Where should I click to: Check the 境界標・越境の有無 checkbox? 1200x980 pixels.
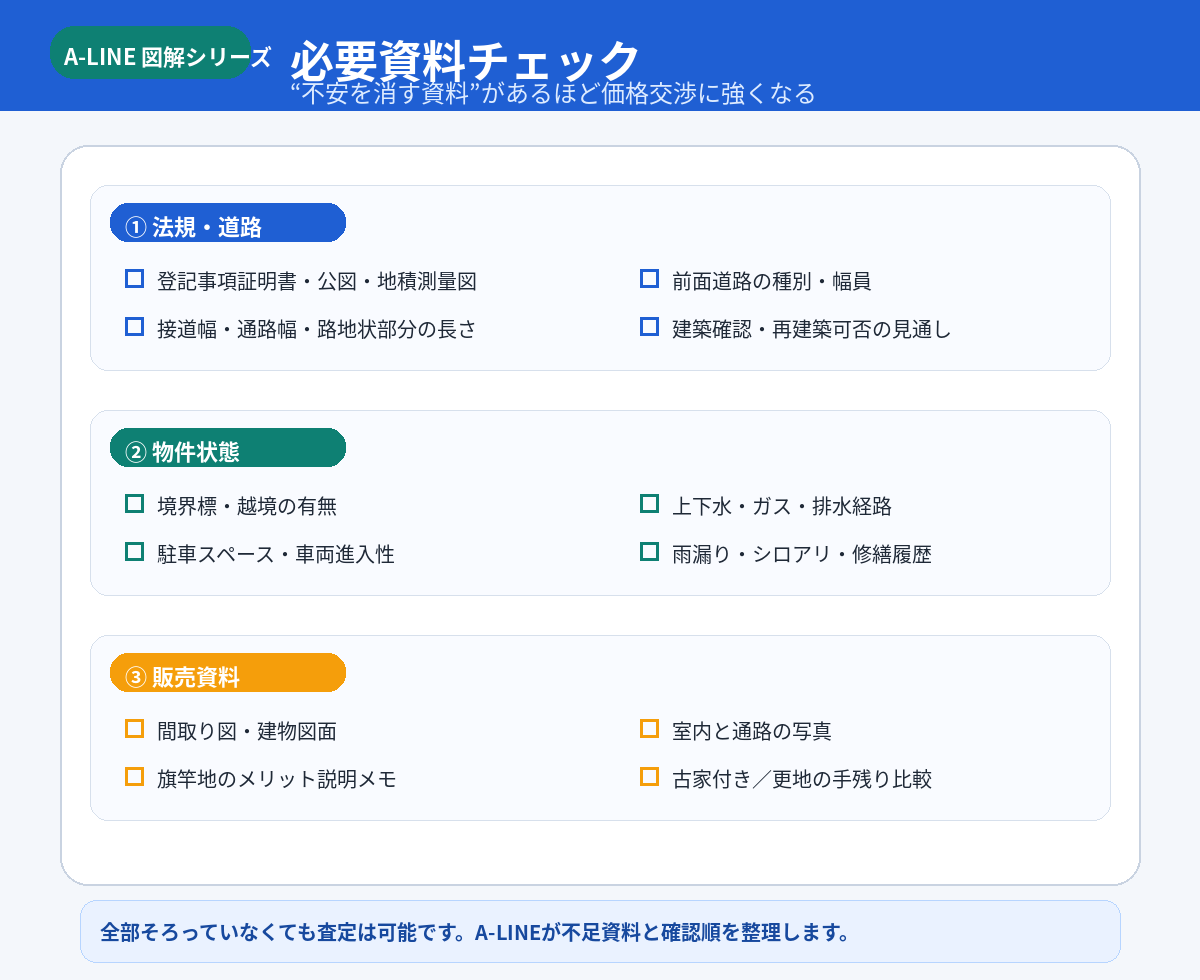[x=134, y=504]
